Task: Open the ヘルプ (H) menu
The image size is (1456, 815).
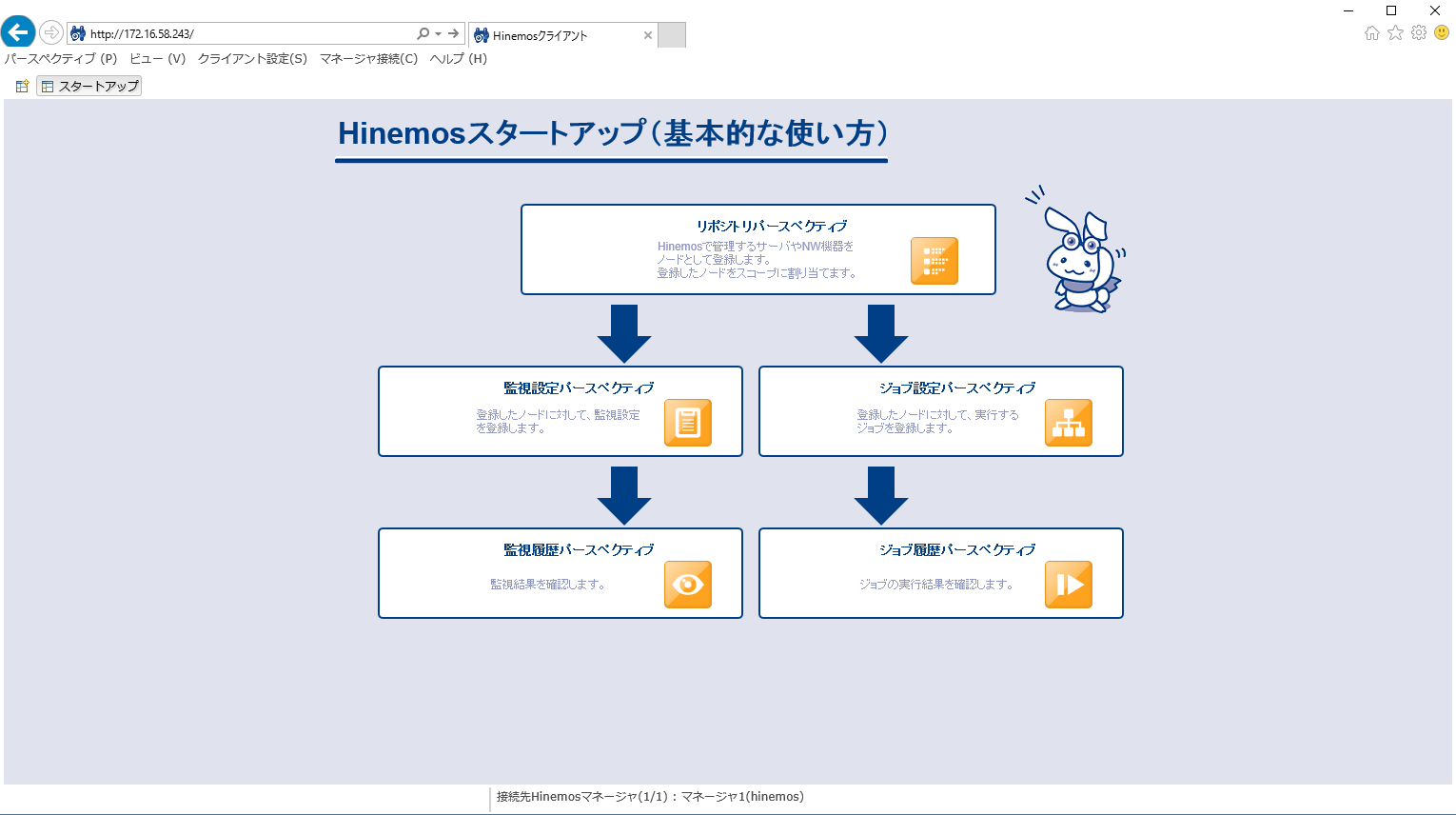Action: pyautogui.click(x=459, y=59)
